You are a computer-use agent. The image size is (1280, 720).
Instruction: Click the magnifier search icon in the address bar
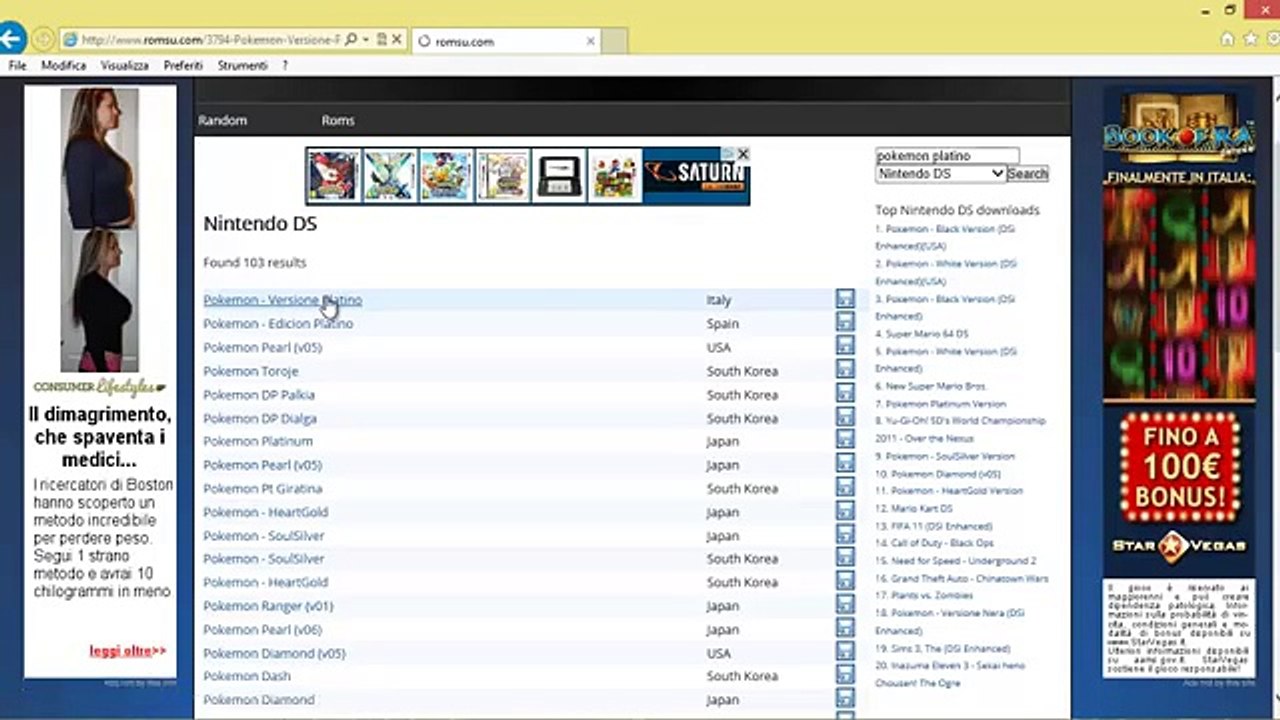click(x=351, y=40)
